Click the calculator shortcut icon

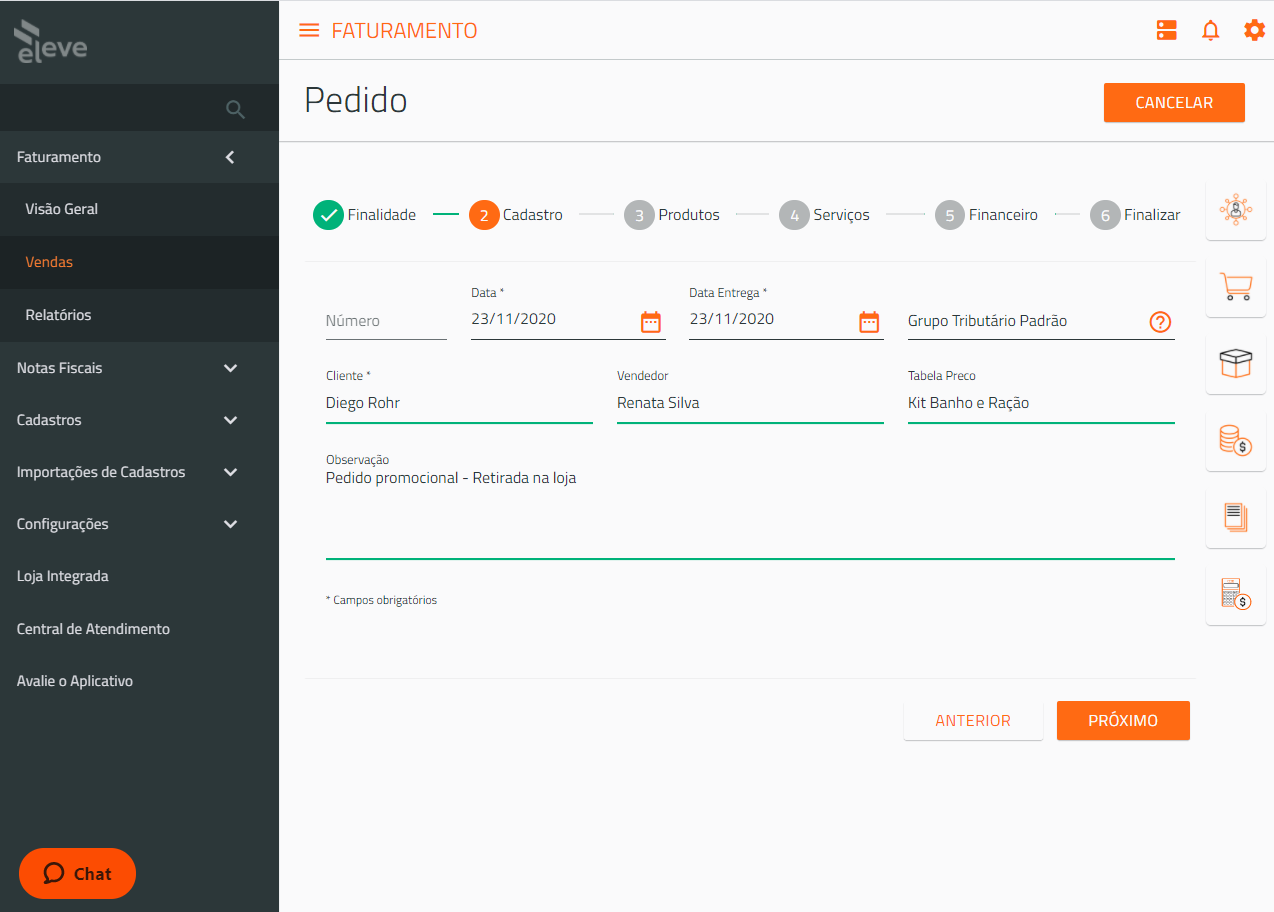pyautogui.click(x=1236, y=594)
